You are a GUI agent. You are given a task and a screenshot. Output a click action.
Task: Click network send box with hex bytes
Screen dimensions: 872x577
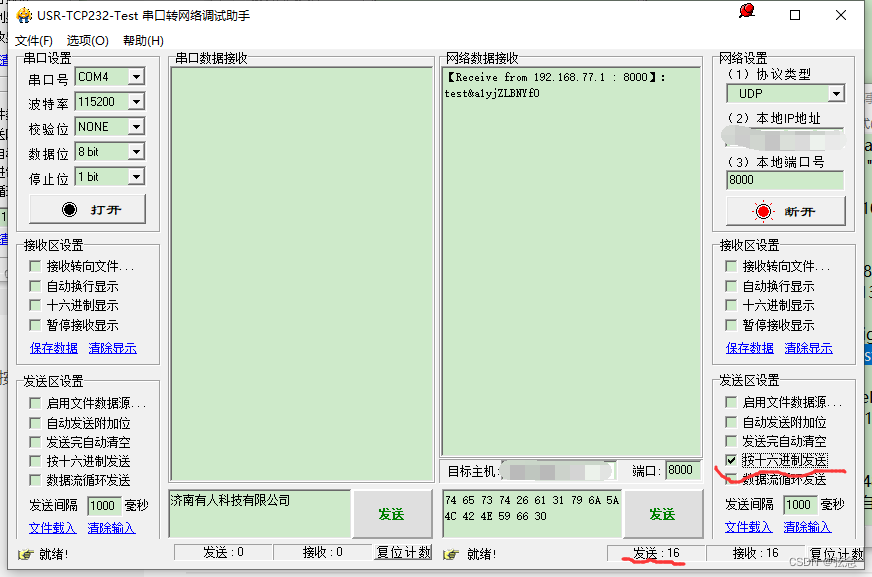click(x=532, y=514)
